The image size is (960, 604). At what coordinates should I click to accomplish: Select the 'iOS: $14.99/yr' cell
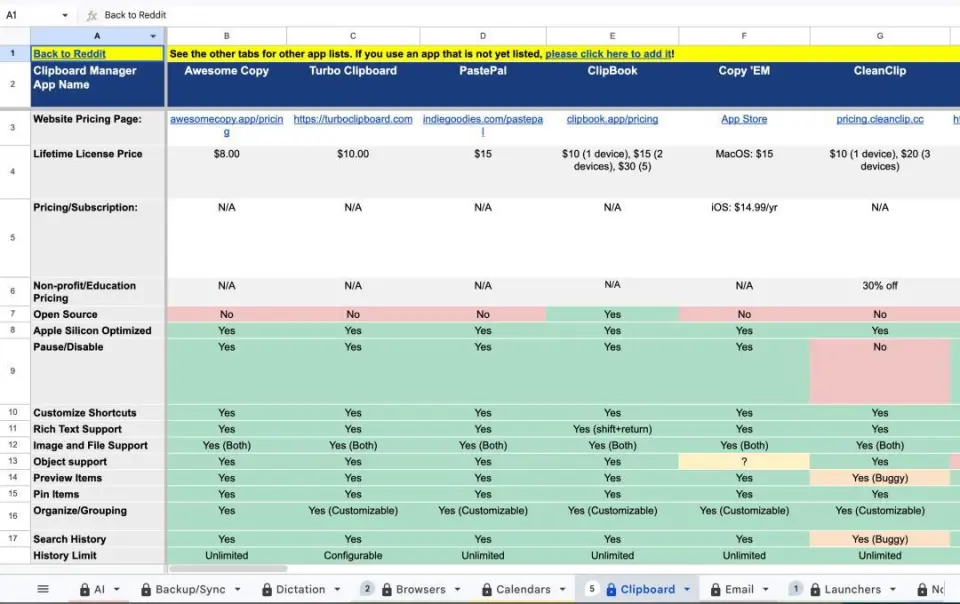click(x=744, y=237)
